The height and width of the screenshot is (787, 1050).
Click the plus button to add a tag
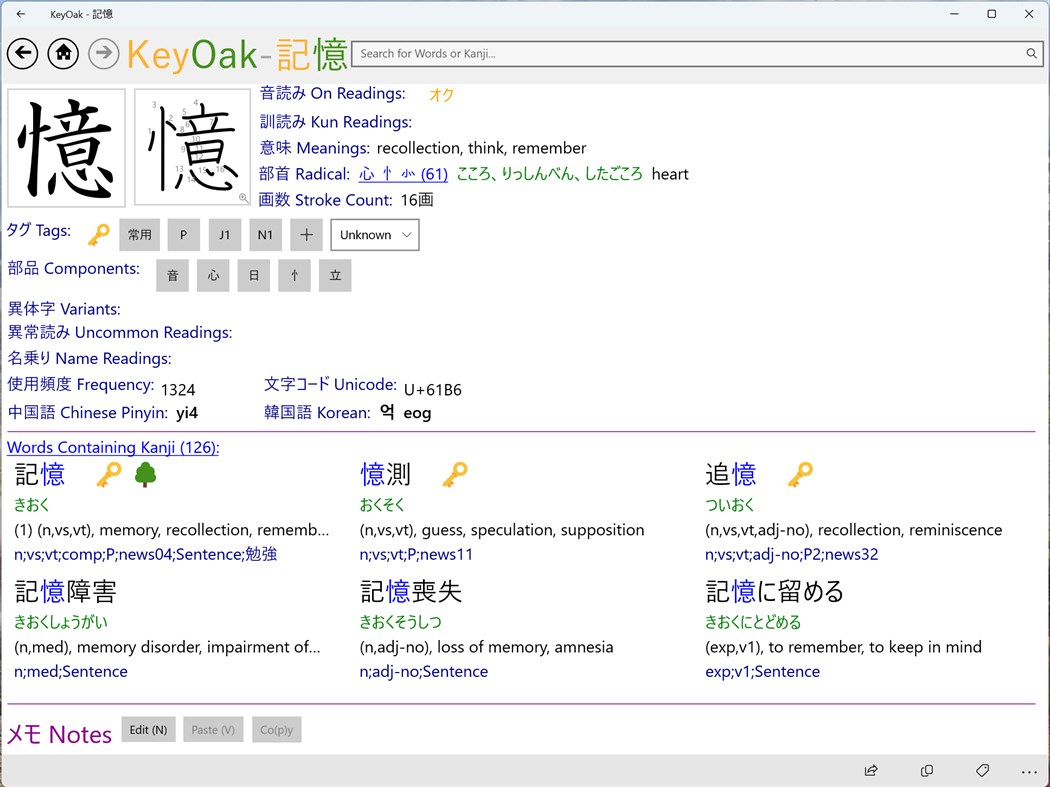pos(305,234)
